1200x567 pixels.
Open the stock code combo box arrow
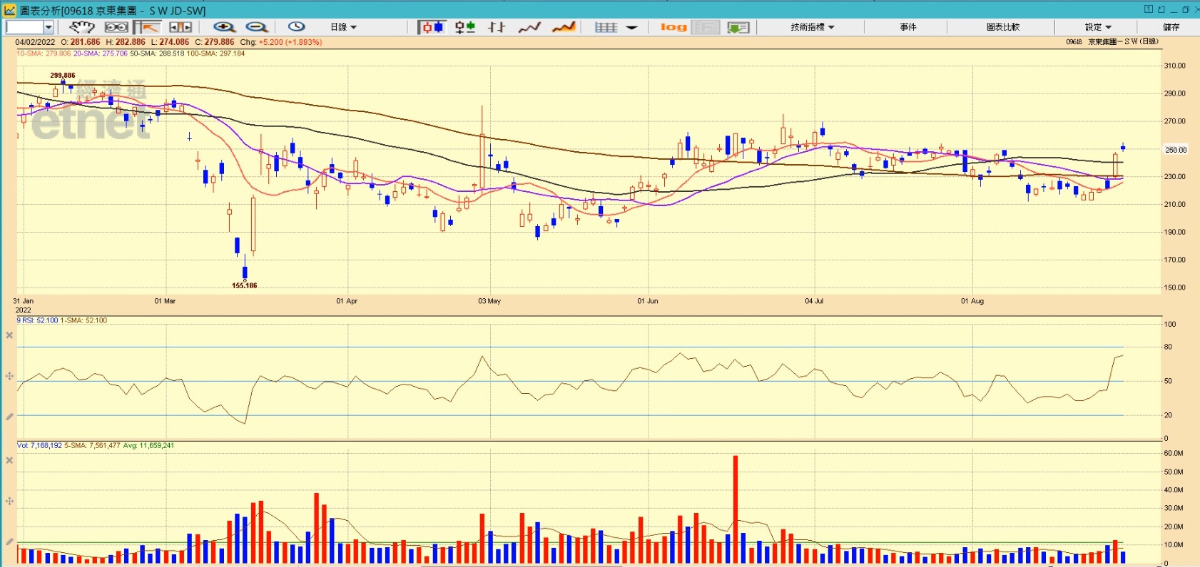click(48, 27)
